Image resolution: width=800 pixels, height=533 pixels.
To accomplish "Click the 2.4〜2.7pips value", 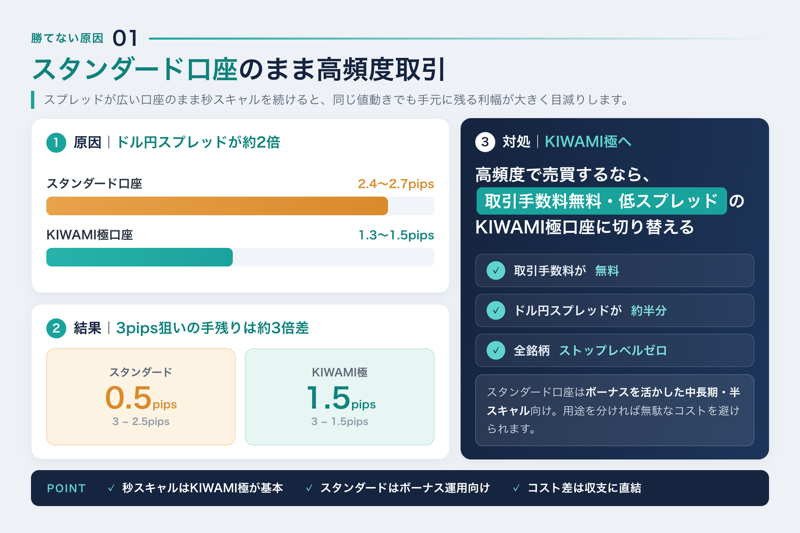I will pyautogui.click(x=396, y=184).
